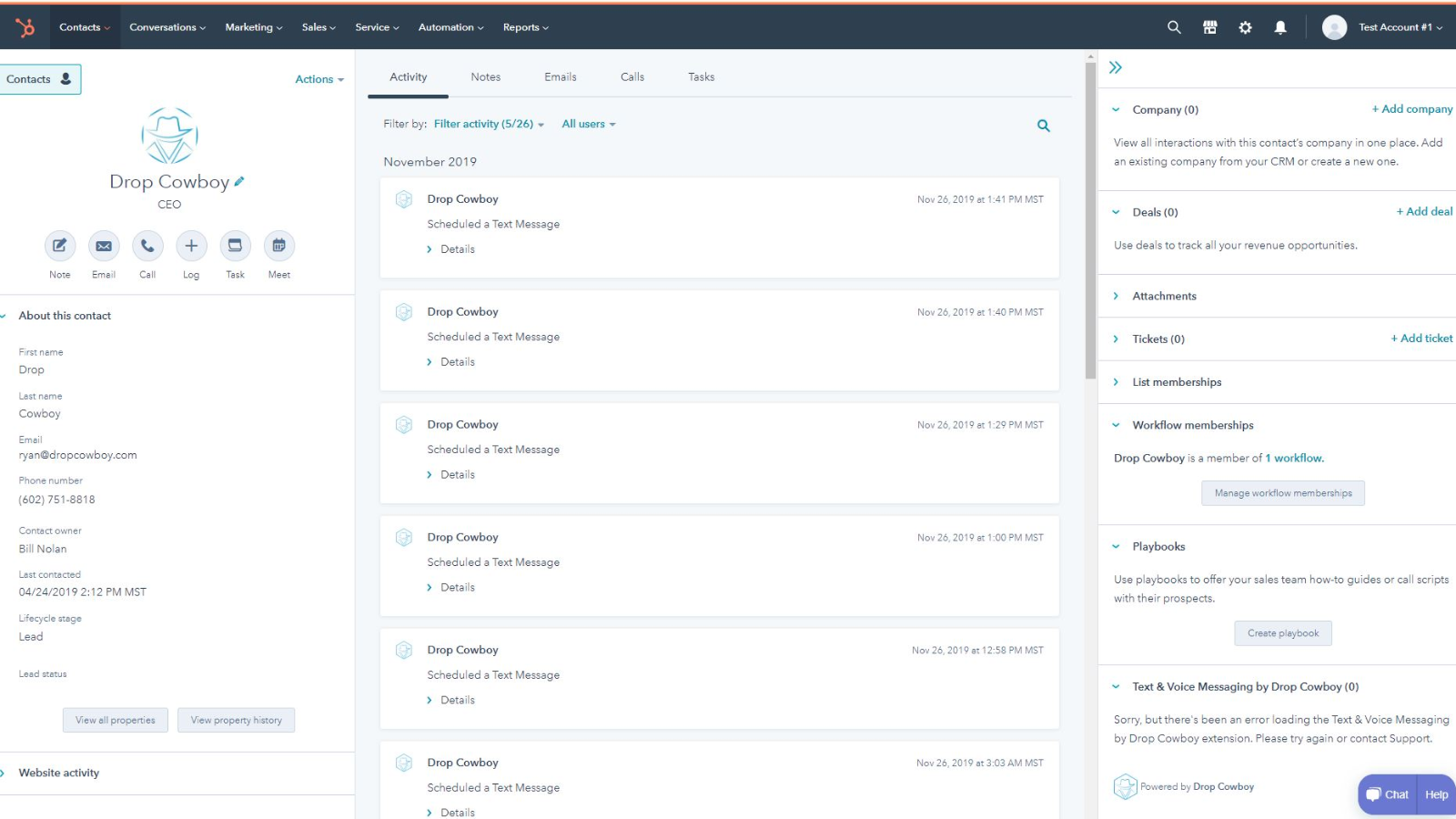
Task: Open the settings gear icon
Action: pos(1245,27)
